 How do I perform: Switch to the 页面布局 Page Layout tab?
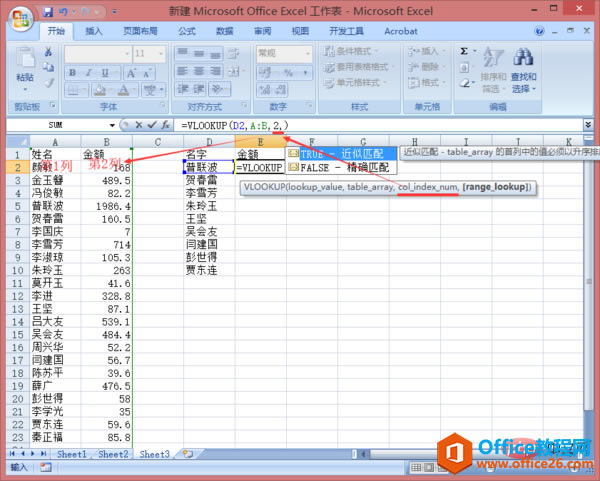(140, 31)
